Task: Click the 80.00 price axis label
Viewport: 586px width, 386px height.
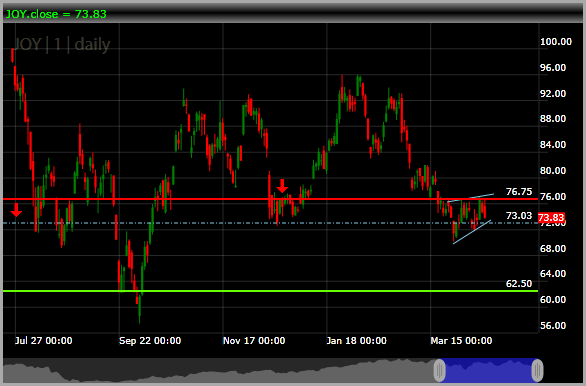Action: coord(553,170)
